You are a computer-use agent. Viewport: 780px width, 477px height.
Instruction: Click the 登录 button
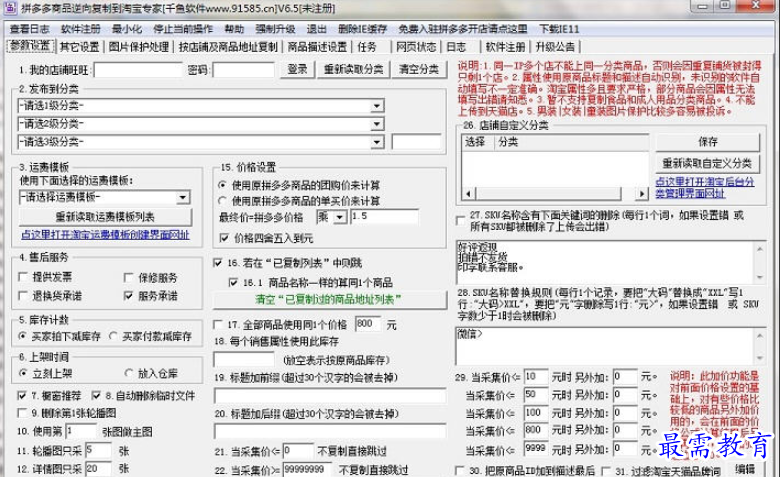[x=297, y=69]
